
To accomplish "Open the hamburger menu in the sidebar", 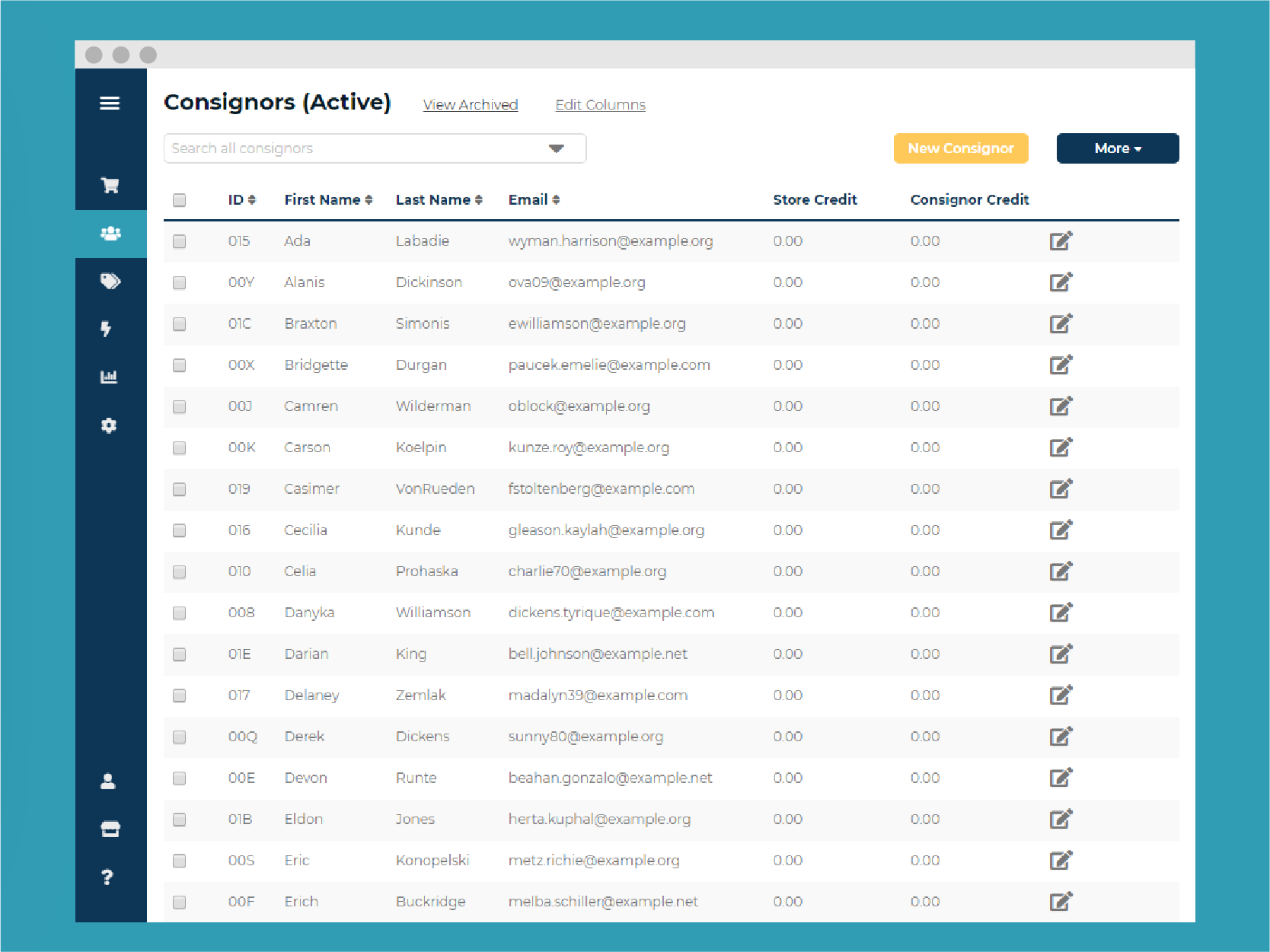I will (110, 103).
